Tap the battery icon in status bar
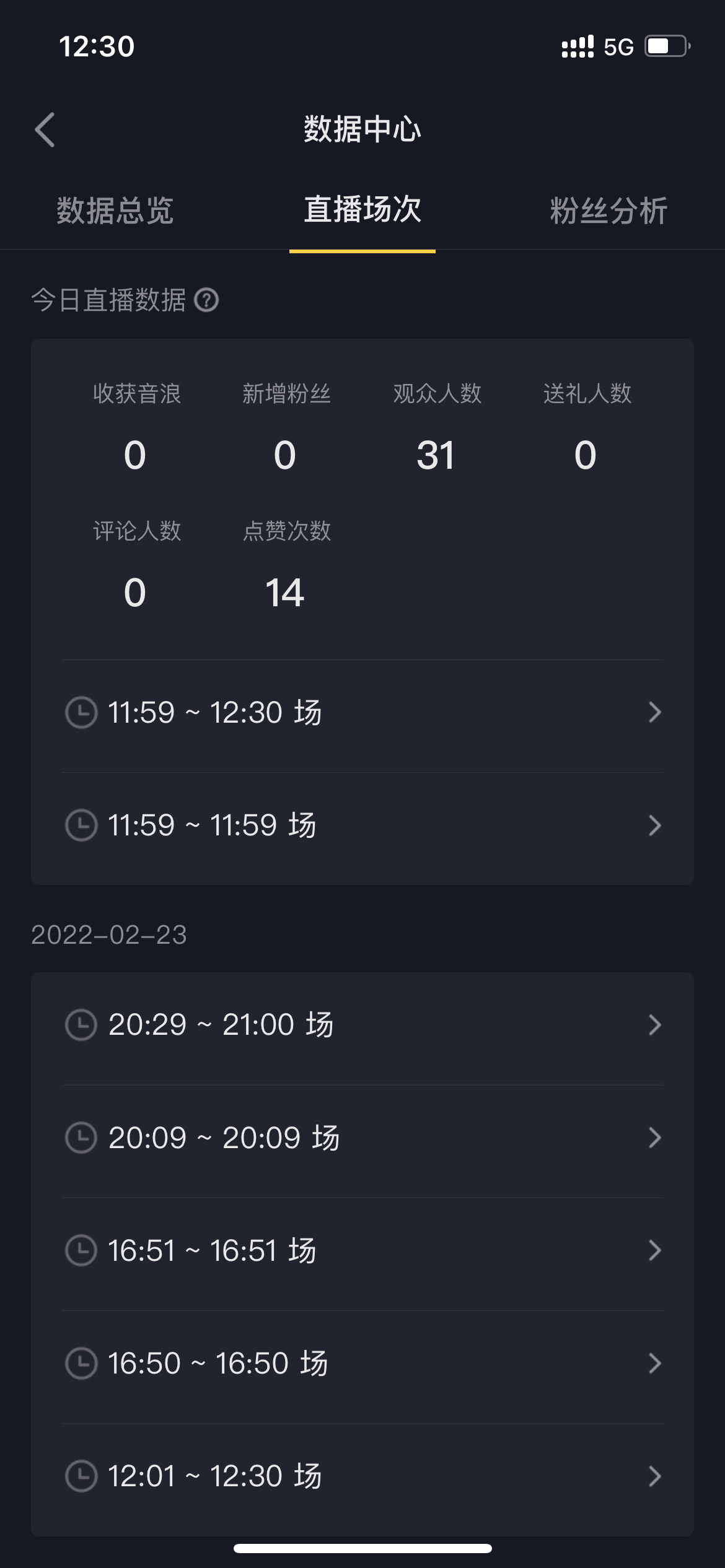Image resolution: width=725 pixels, height=1568 pixels. pyautogui.click(x=667, y=46)
